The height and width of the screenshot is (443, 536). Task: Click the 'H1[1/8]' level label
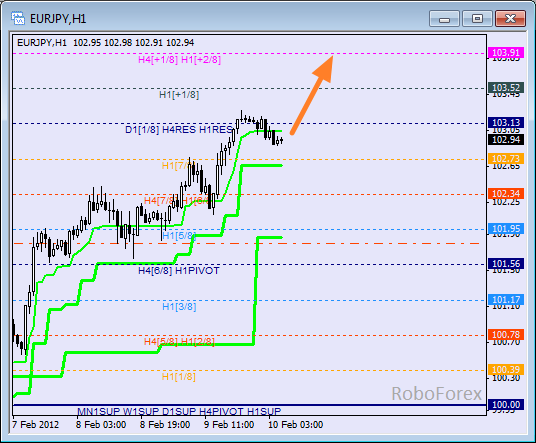click(179, 377)
